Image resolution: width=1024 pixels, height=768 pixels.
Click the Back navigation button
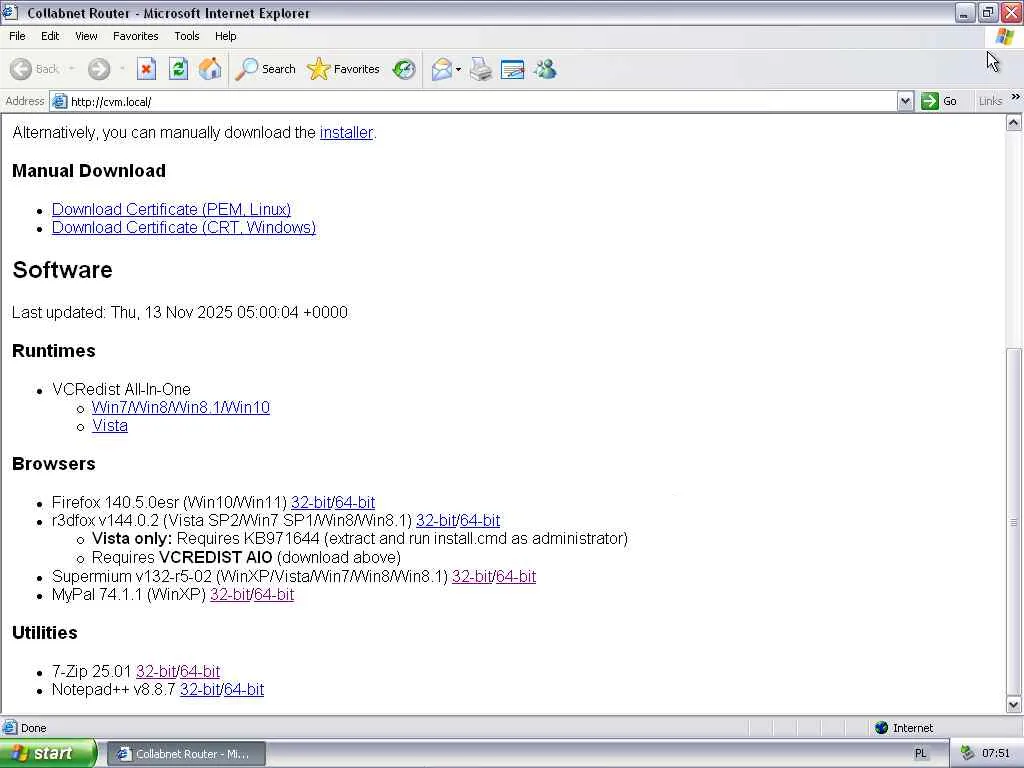click(35, 69)
